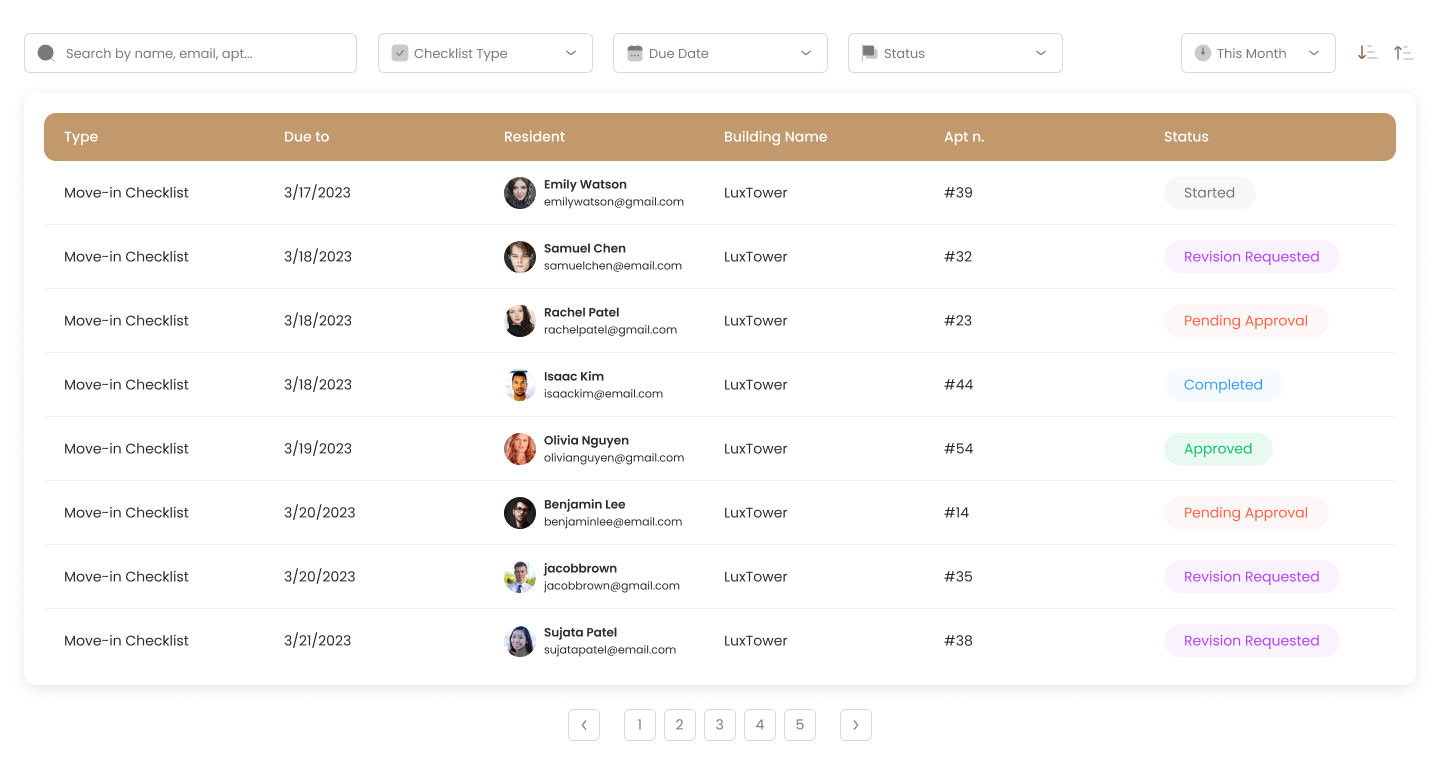
Task: Click the clock icon in This Month selector
Action: (x=1203, y=52)
